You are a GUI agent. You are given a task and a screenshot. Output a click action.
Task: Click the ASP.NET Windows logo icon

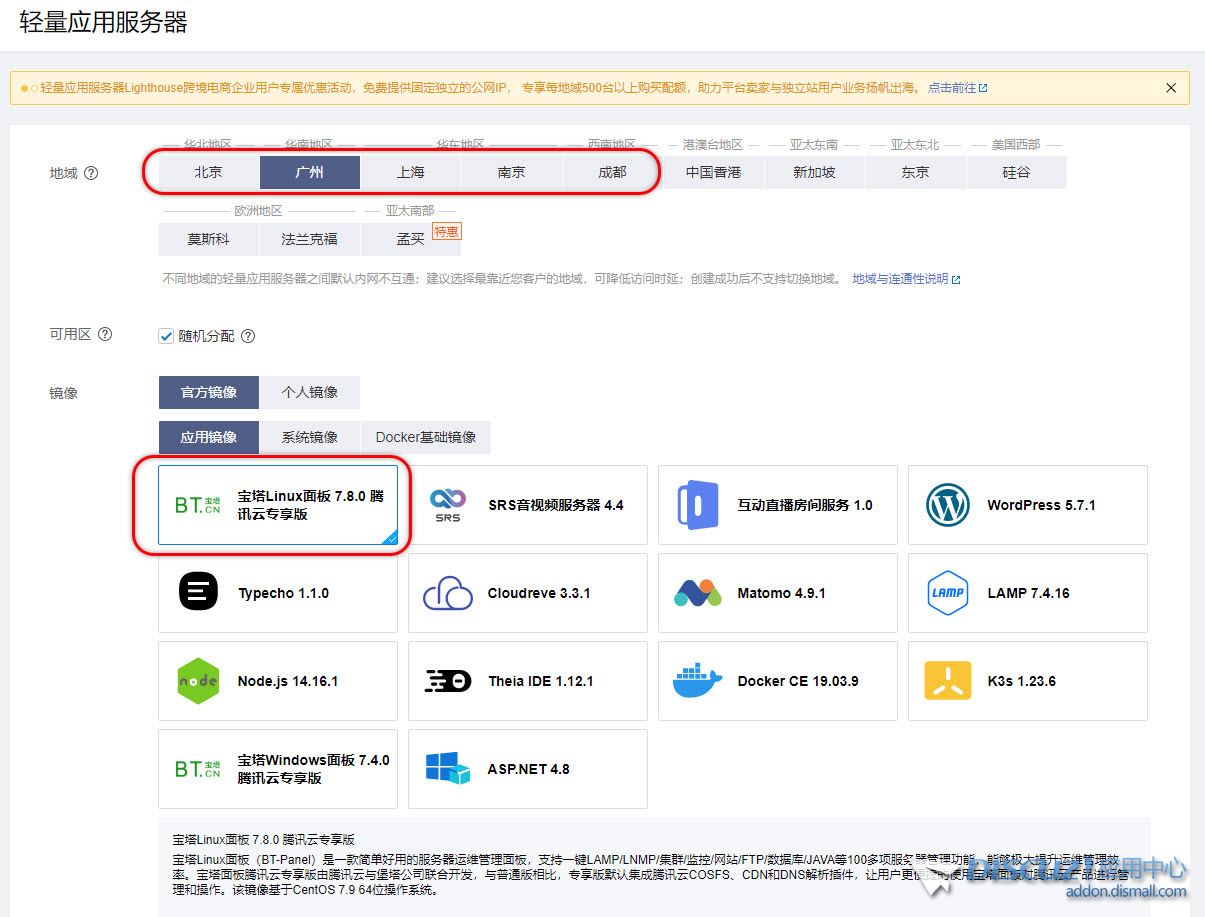[x=447, y=769]
